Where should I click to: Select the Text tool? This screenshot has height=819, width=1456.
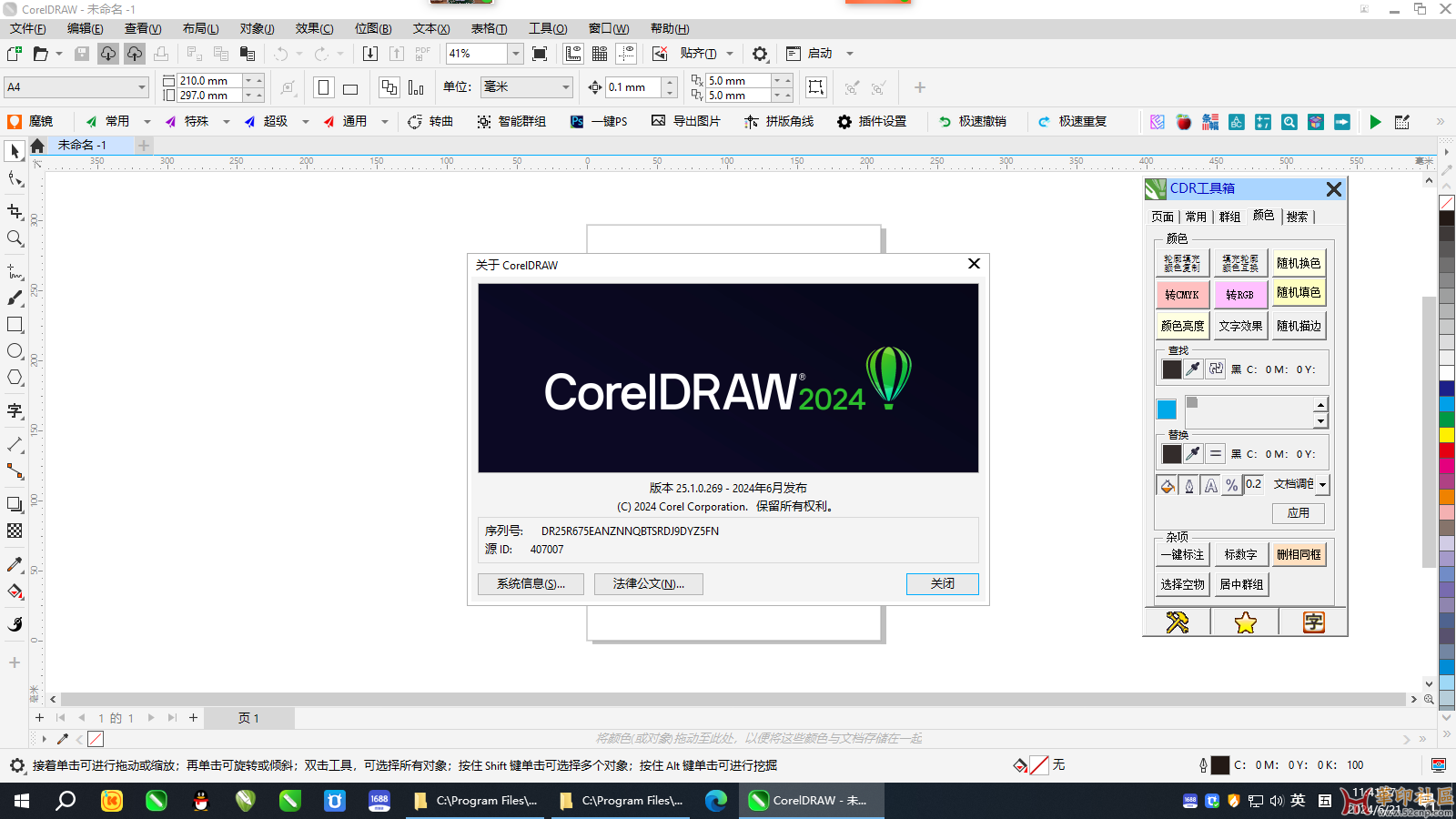click(15, 410)
